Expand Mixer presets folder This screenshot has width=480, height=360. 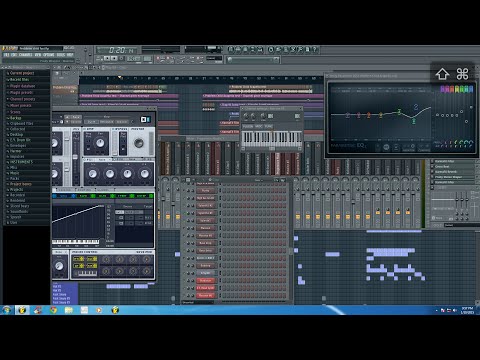click(20, 105)
